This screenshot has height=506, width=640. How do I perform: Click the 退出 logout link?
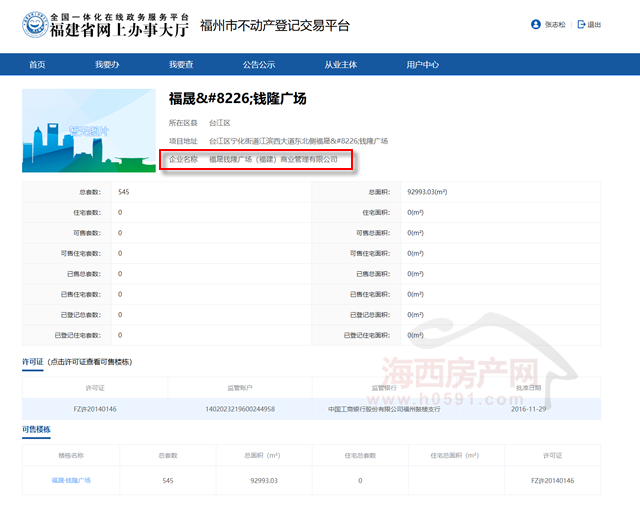[x=595, y=24]
